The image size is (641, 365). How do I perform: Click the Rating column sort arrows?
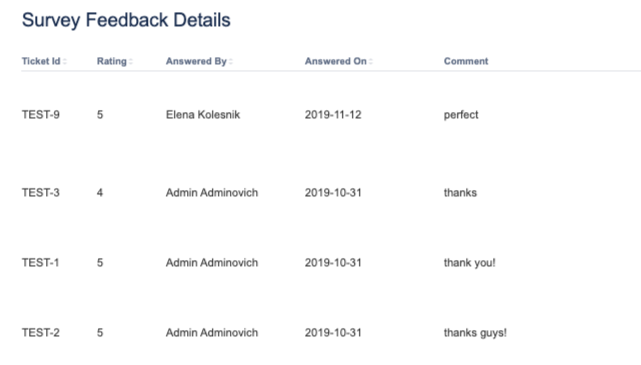tap(131, 61)
